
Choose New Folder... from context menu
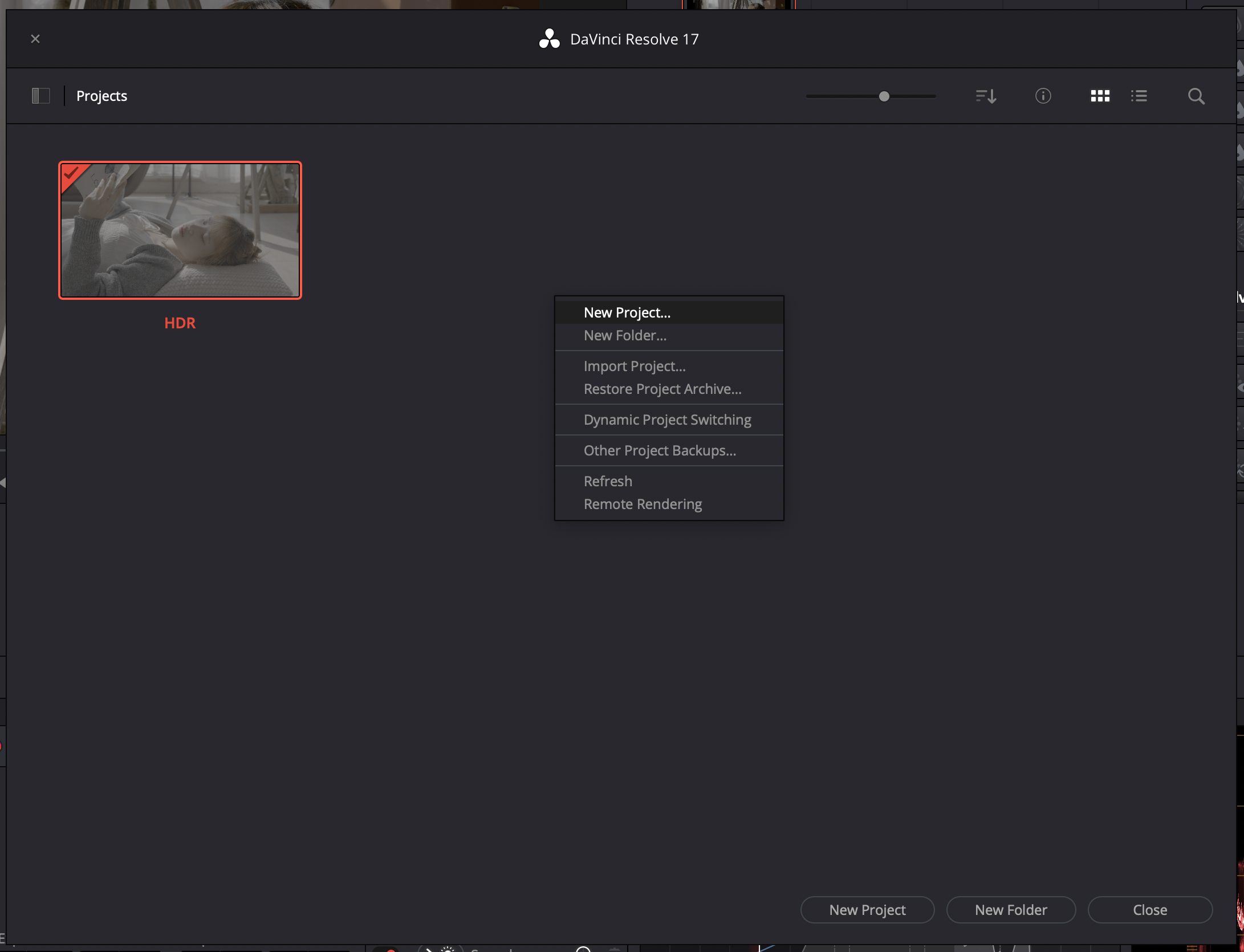tap(625, 335)
